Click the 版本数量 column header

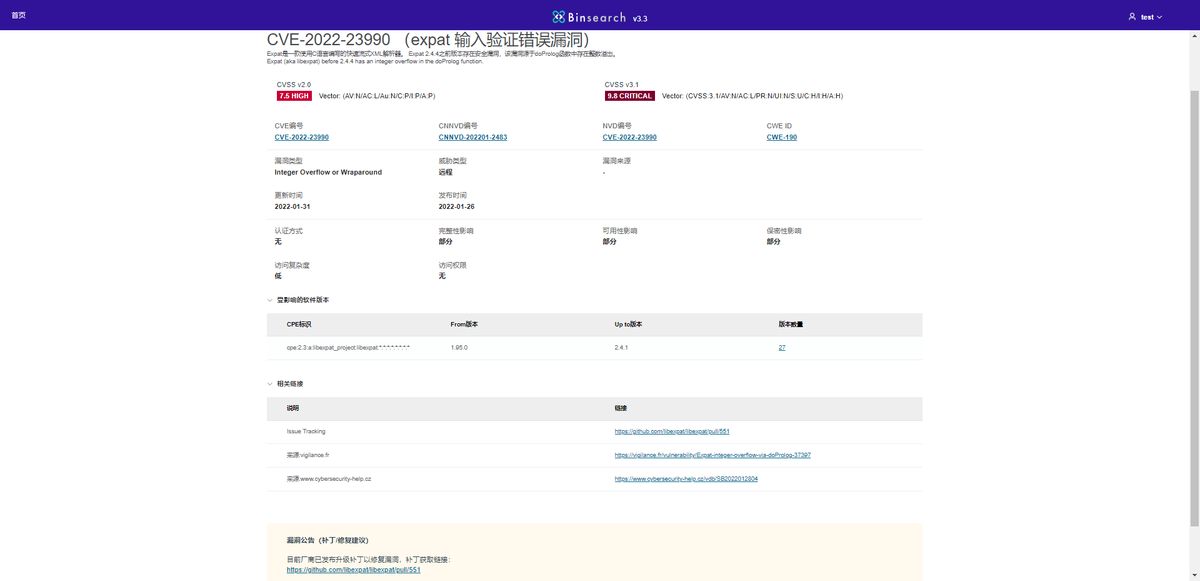(x=791, y=325)
